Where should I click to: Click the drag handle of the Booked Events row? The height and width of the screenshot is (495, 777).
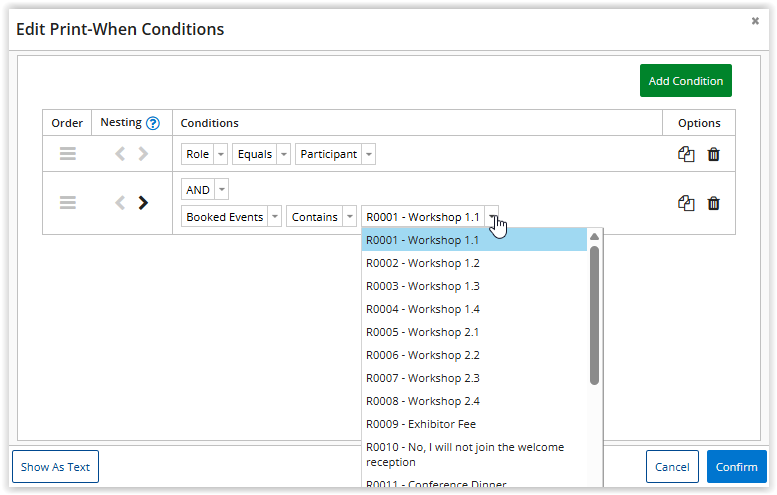tap(67, 203)
